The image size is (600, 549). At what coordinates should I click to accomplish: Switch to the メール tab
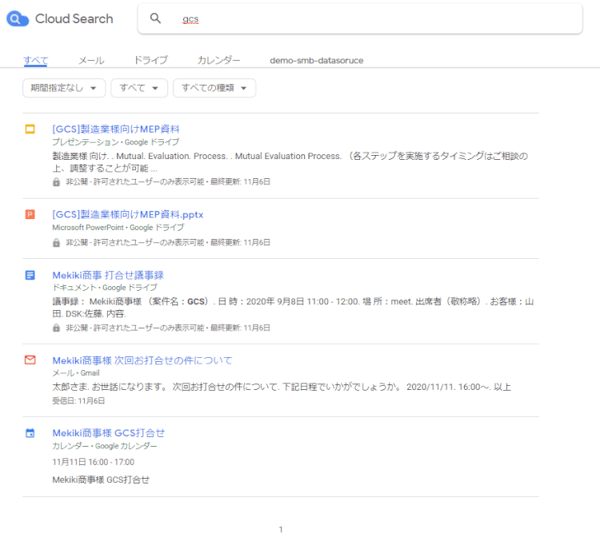91,60
